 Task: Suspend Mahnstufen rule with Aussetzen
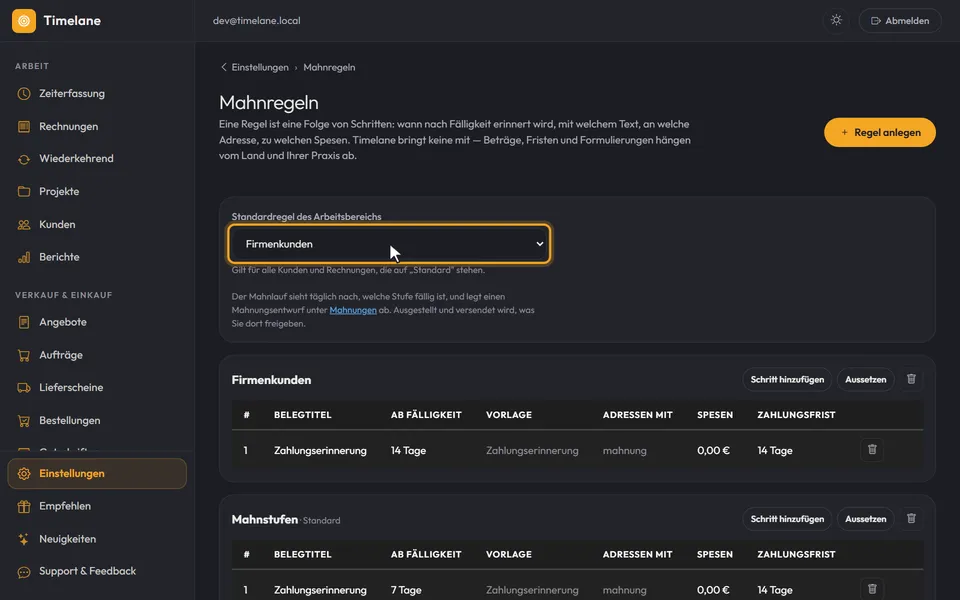click(866, 519)
